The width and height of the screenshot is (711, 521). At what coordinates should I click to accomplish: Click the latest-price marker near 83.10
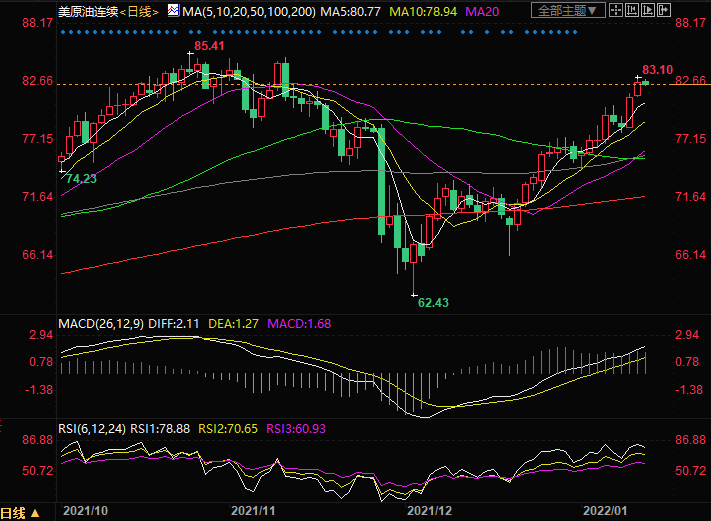click(x=639, y=77)
